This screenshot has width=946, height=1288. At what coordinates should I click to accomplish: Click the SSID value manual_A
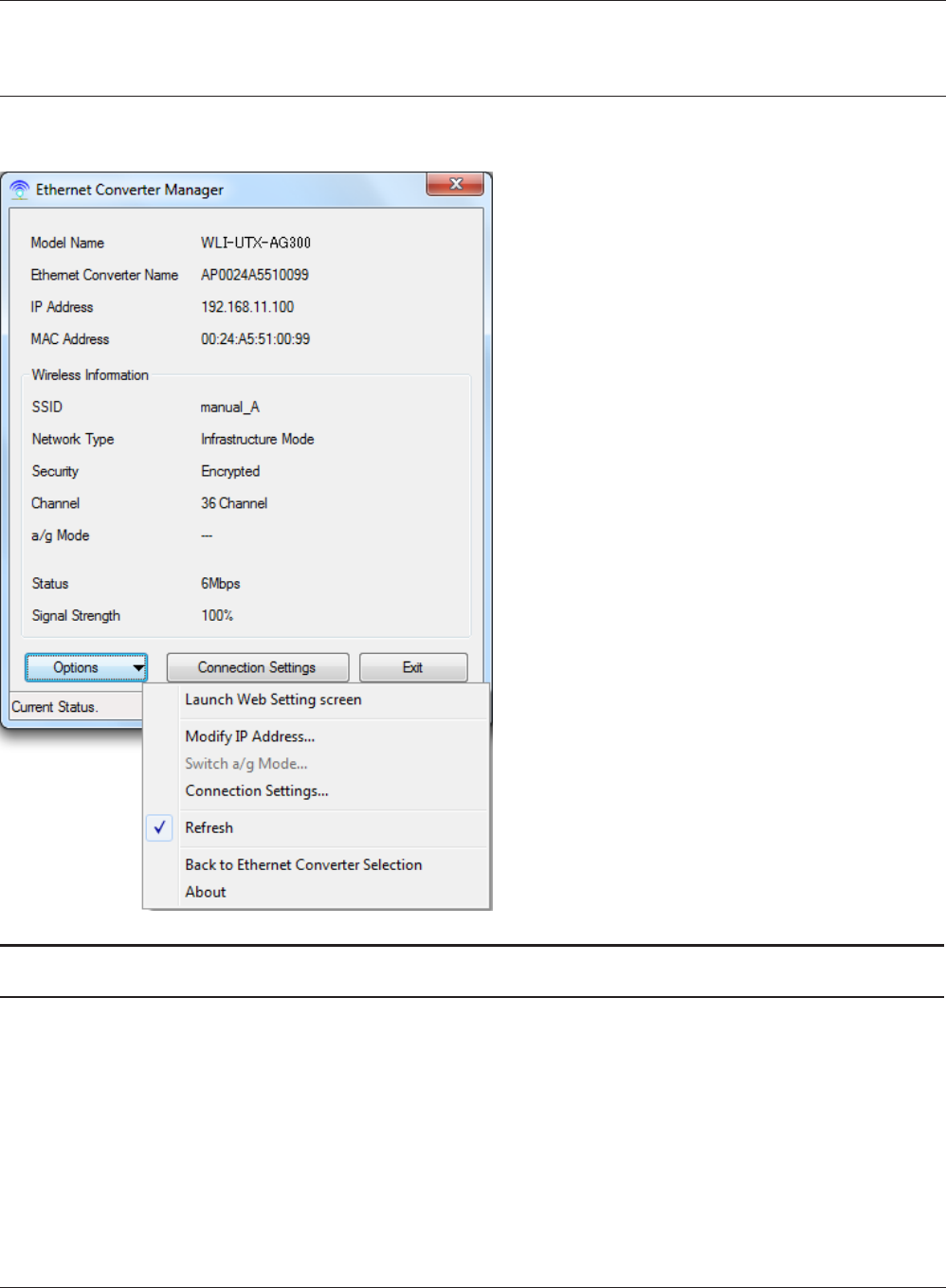[229, 408]
